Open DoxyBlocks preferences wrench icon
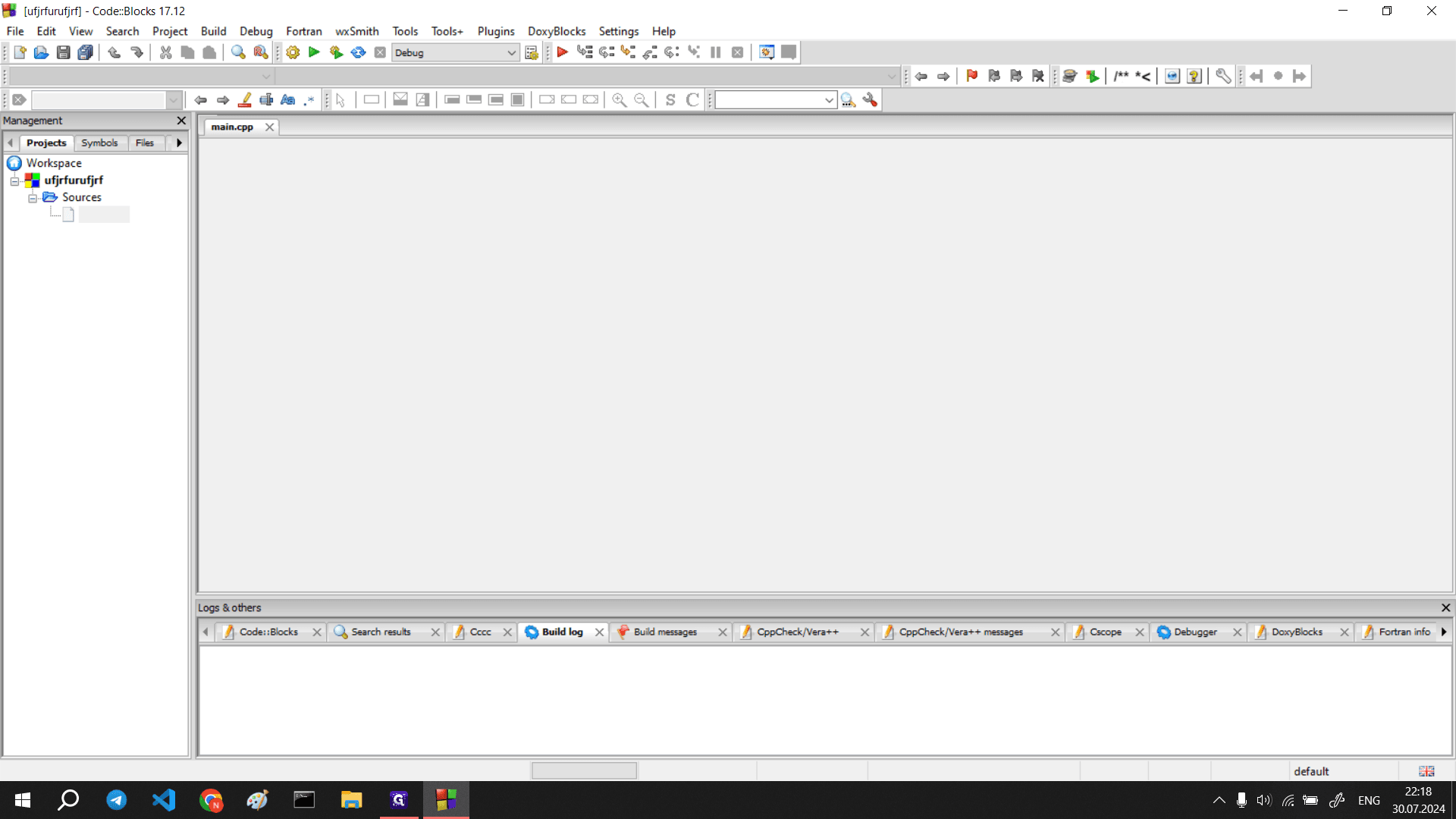1456x819 pixels. 1222,76
